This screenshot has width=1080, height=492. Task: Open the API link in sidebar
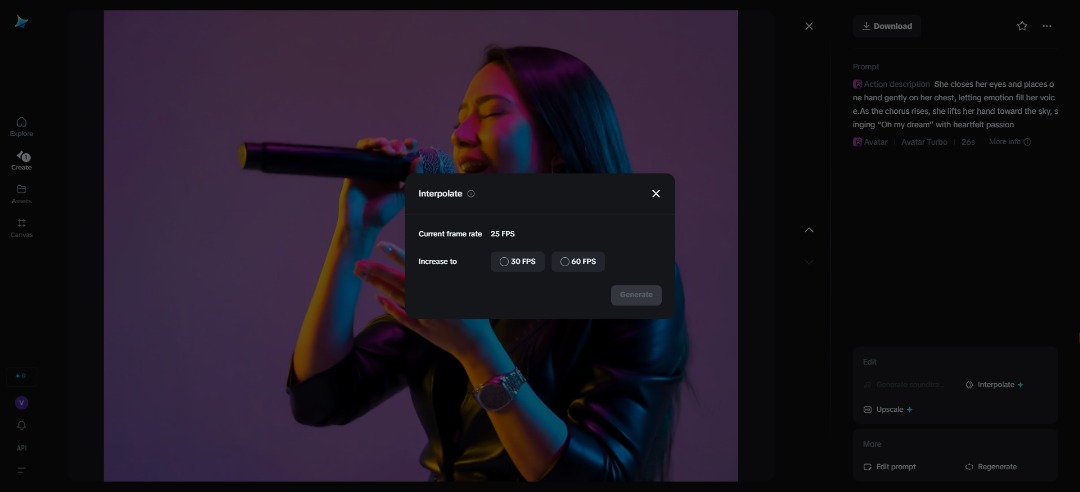click(21, 448)
